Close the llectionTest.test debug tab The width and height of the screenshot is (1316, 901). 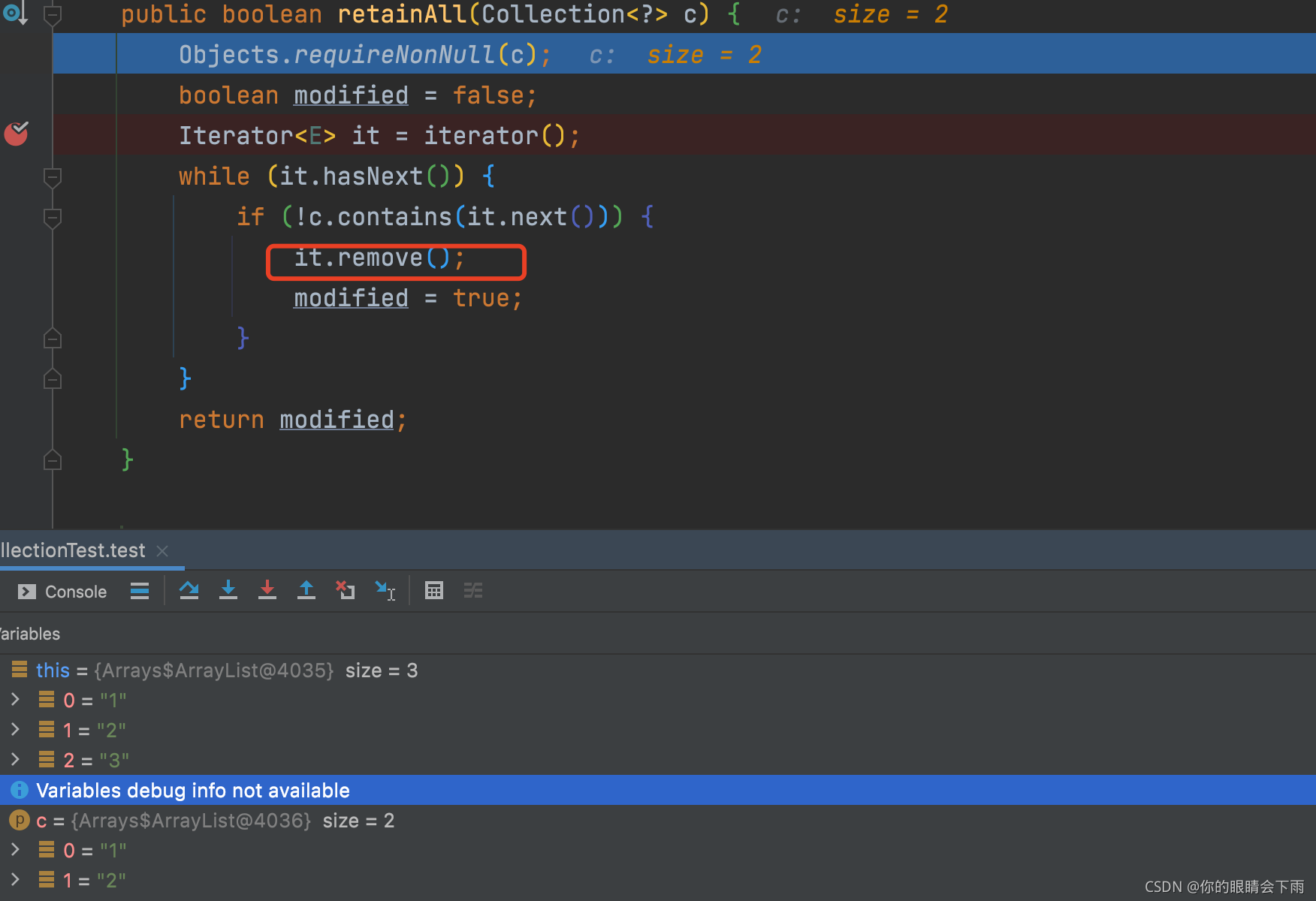coord(162,551)
